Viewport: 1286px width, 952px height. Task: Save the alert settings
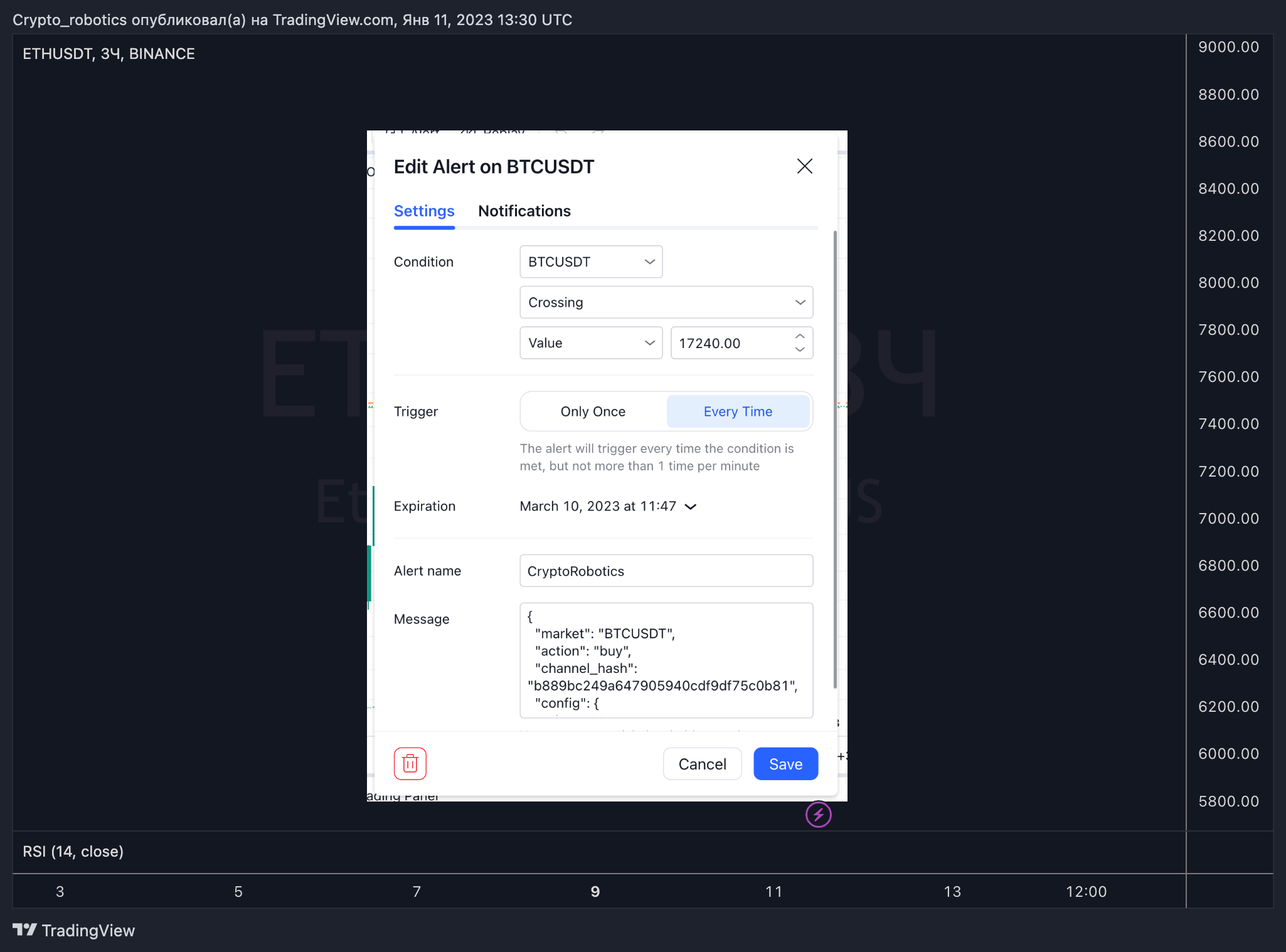coord(785,764)
